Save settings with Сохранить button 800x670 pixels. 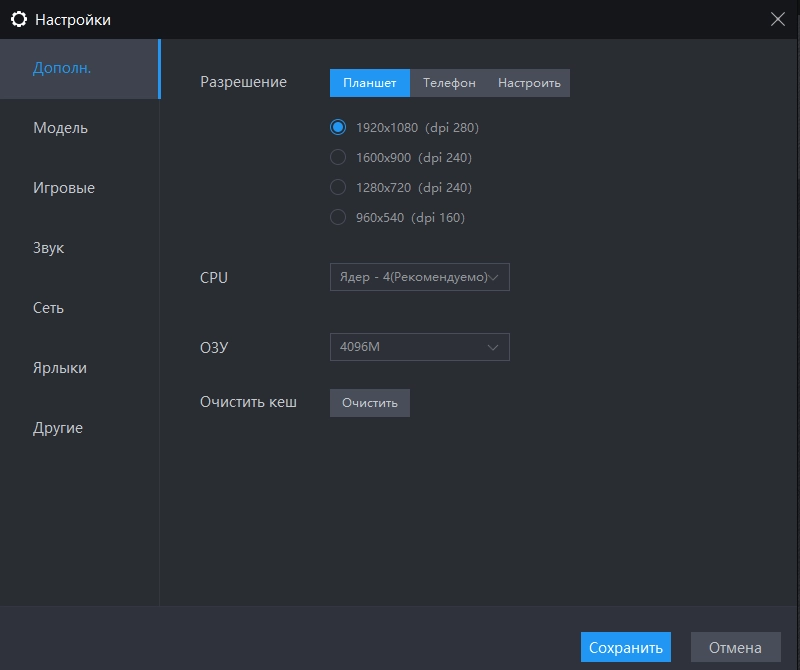click(x=626, y=647)
